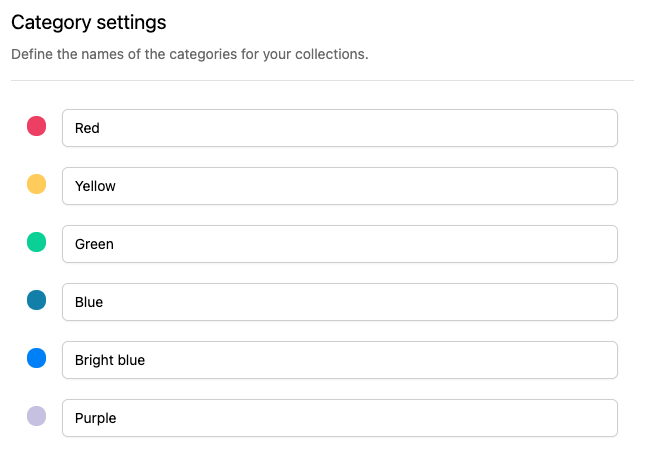
Task: Click the Bright blue color circle
Action: click(36, 358)
